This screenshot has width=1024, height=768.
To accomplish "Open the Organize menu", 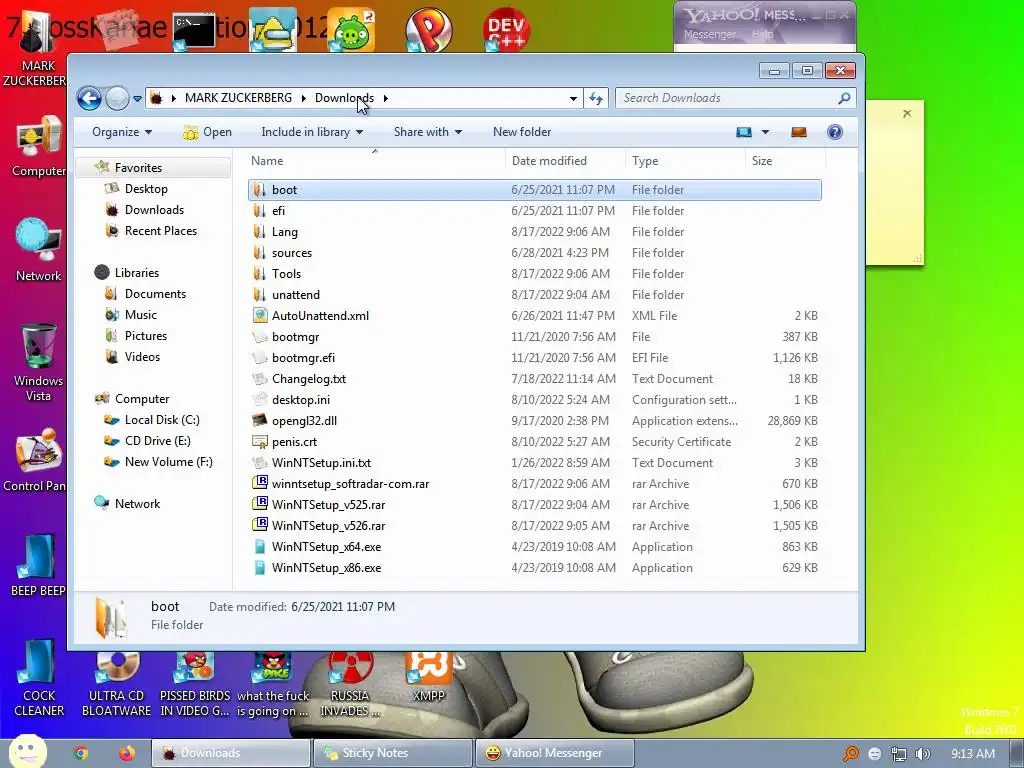I will [122, 132].
